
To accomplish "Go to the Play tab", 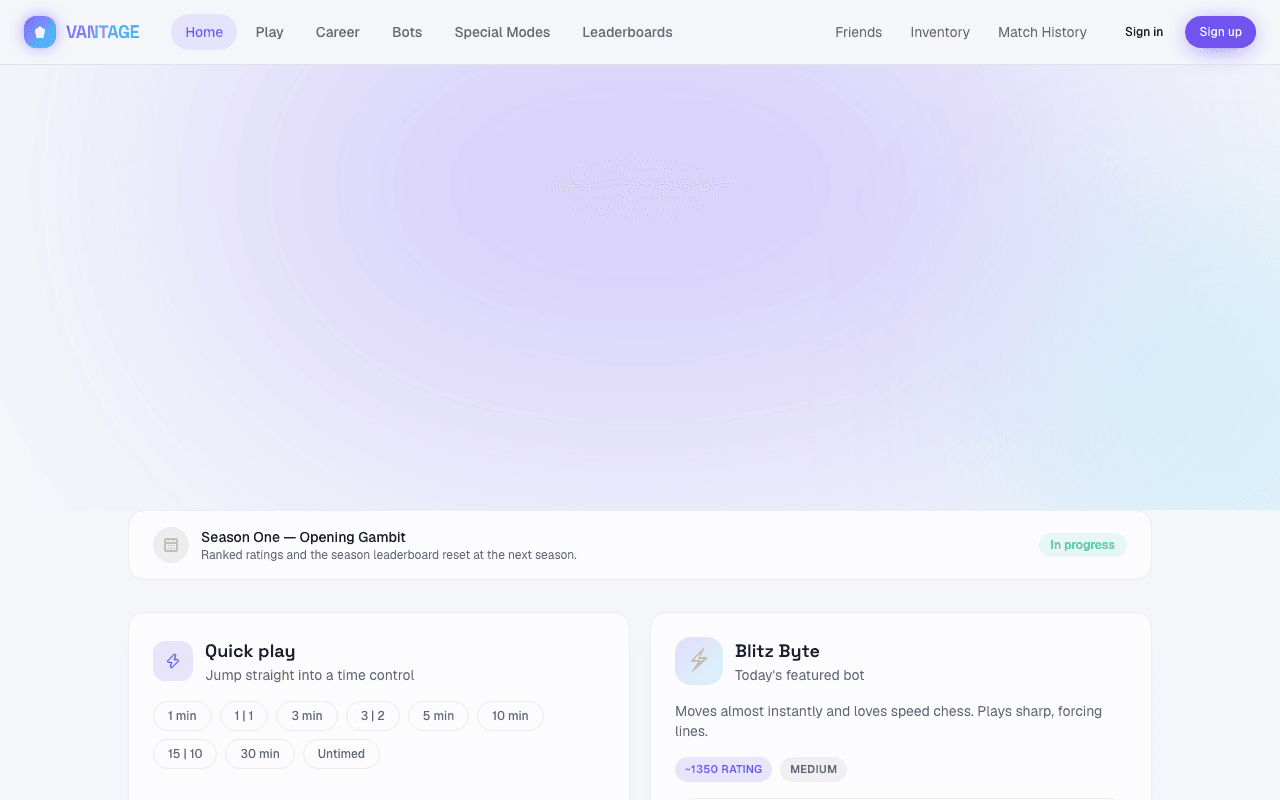I will click(x=270, y=32).
